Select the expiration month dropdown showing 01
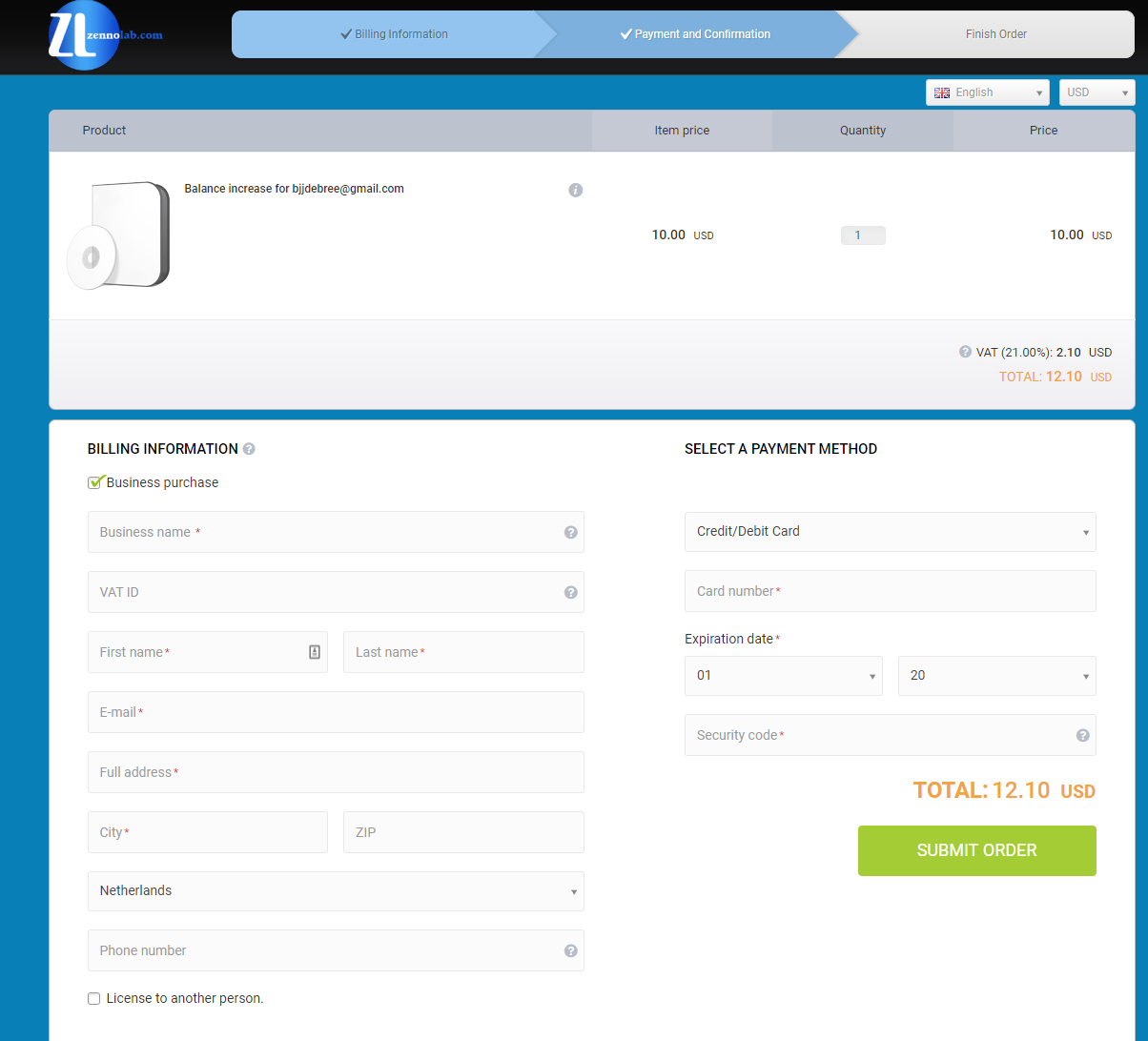 coord(784,676)
